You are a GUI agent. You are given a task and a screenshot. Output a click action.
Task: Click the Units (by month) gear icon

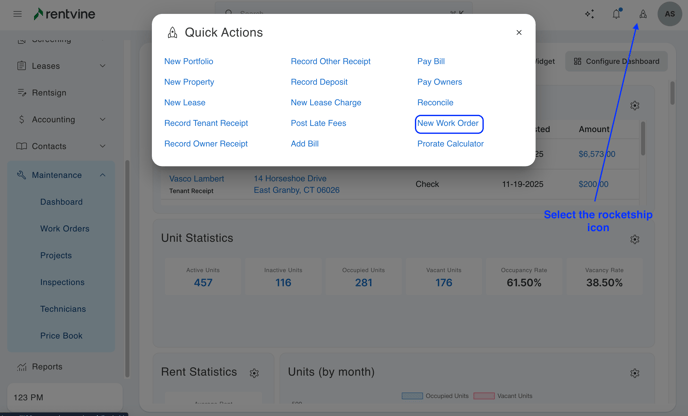pos(634,373)
